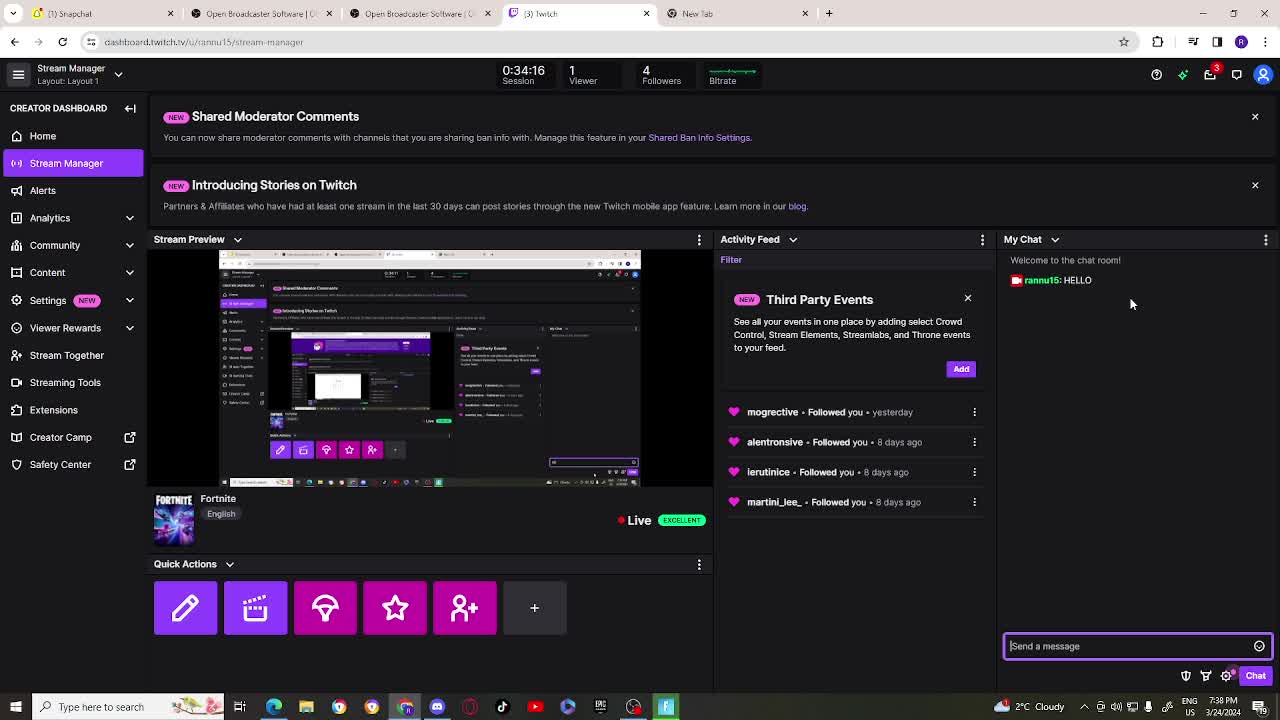Screen dimensions: 1280x720
Task: Open Safety Center external link
Action: click(x=73, y=464)
